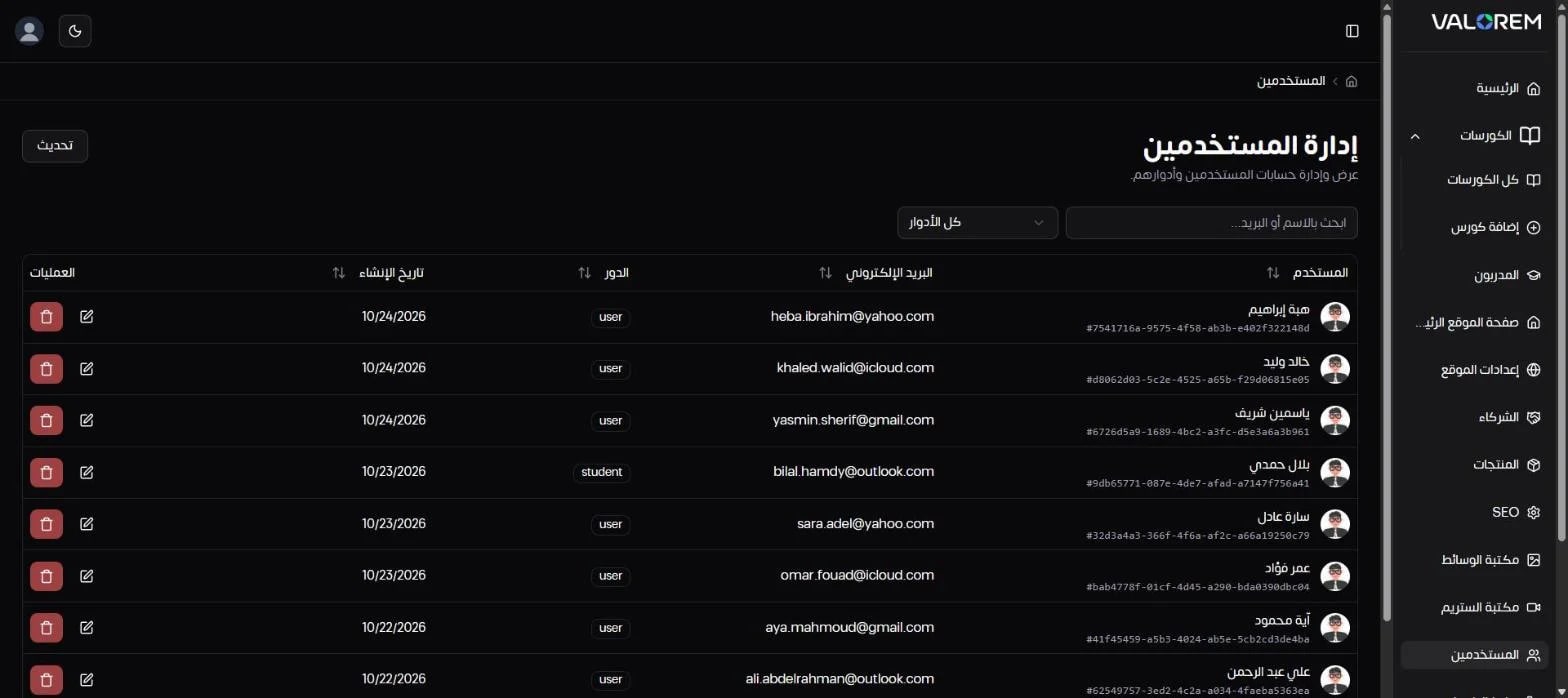This screenshot has height=698, width=1568.
Task: Edit user سارة عادل
Action: tap(87, 524)
